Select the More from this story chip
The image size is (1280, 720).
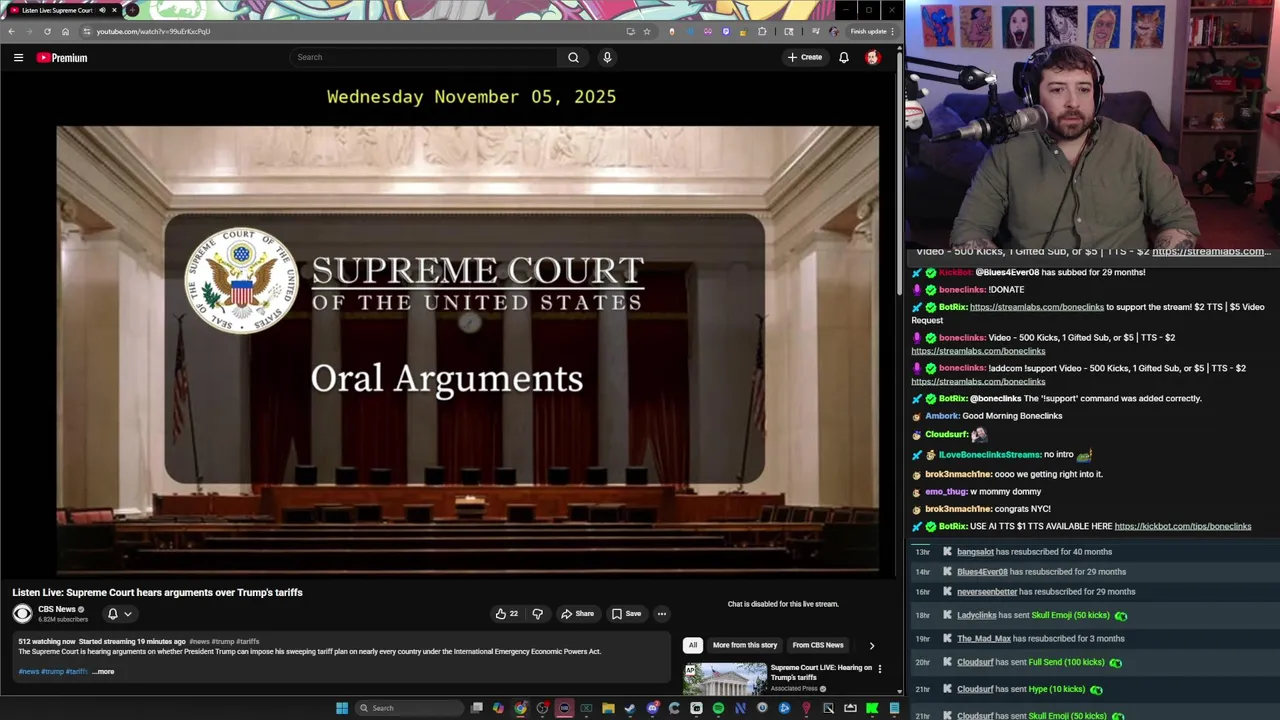pos(745,645)
